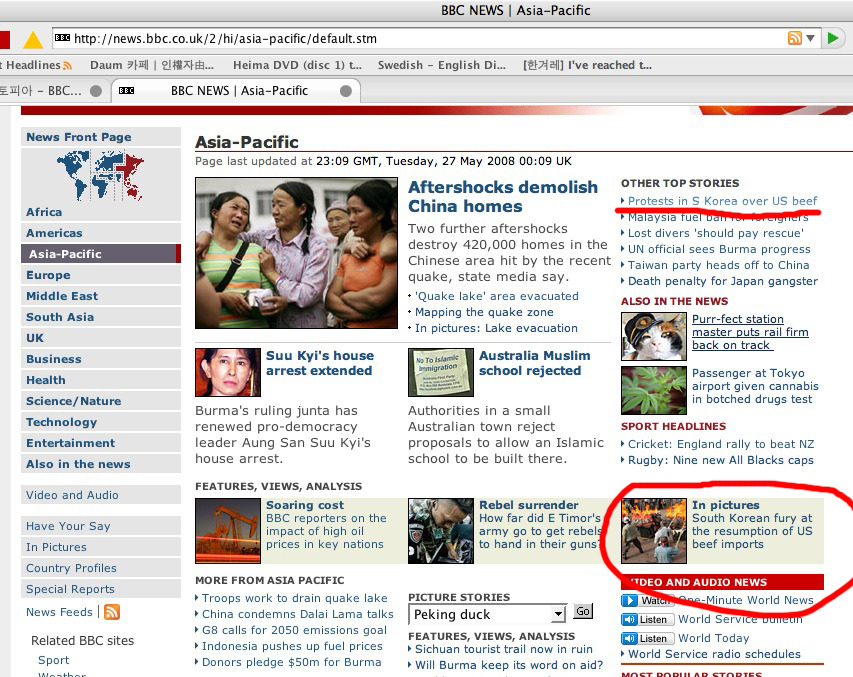Click the oil pump Soaring cost thumbnail
This screenshot has width=853, height=677.
[228, 531]
